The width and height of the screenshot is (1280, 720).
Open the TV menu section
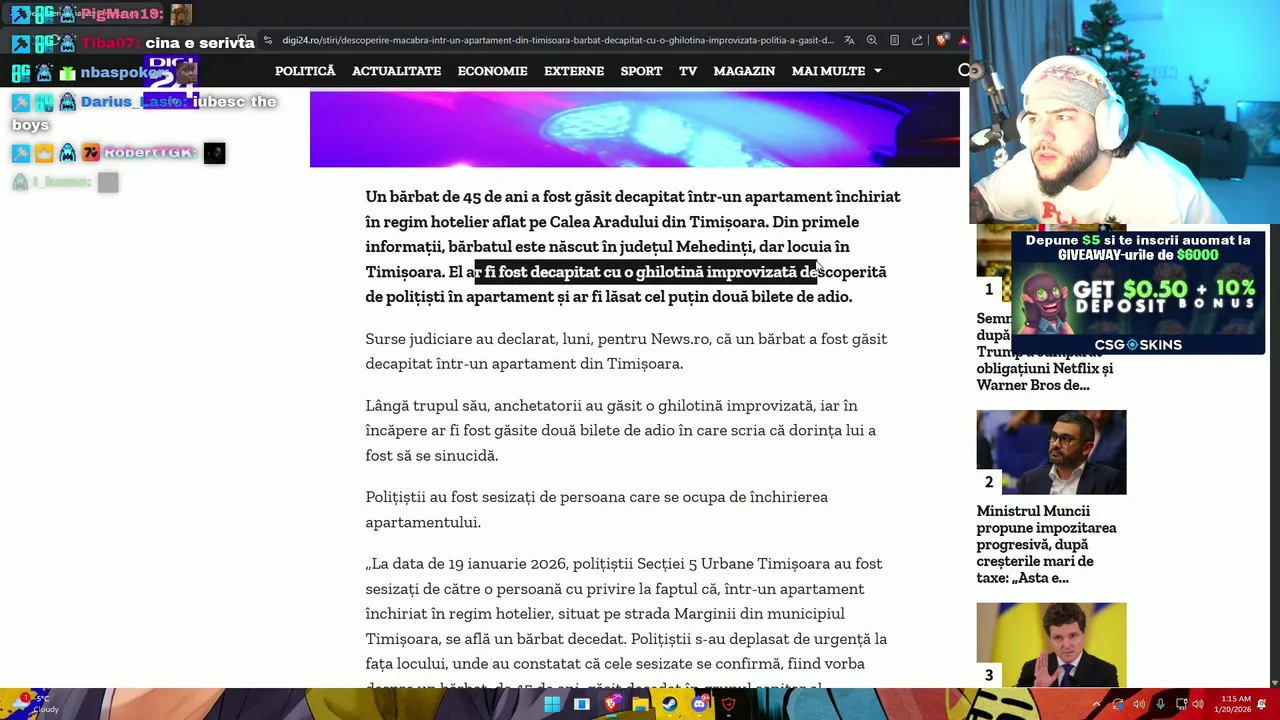click(x=688, y=71)
